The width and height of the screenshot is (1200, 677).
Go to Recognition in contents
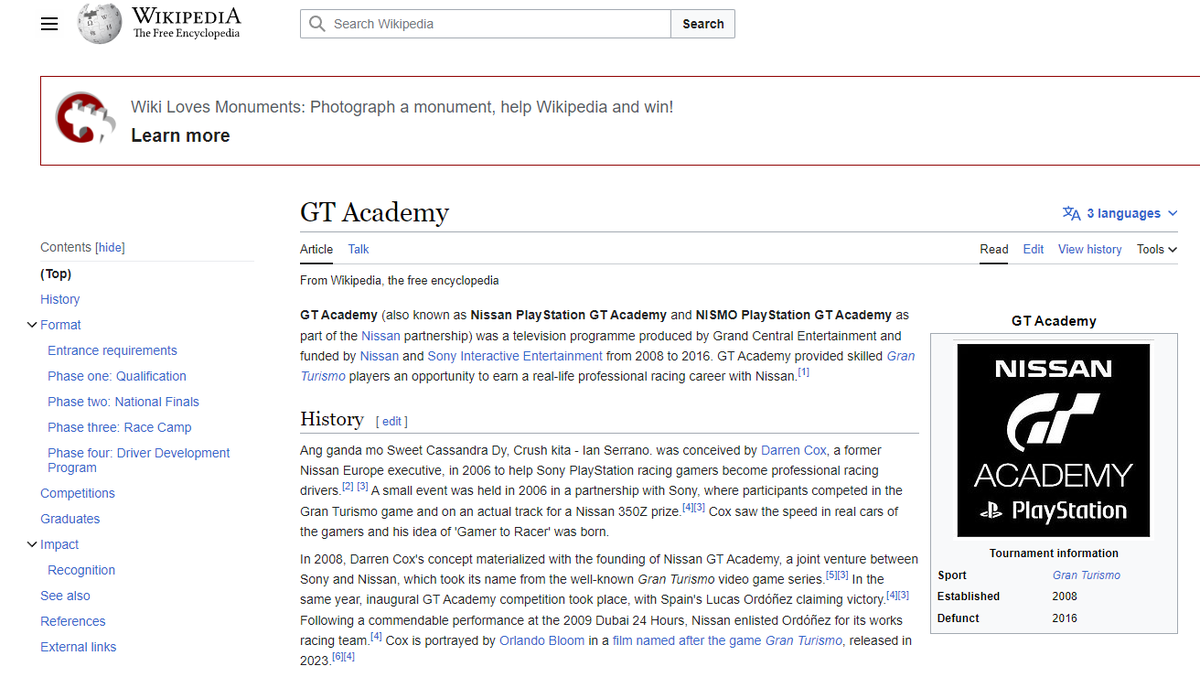coord(81,570)
